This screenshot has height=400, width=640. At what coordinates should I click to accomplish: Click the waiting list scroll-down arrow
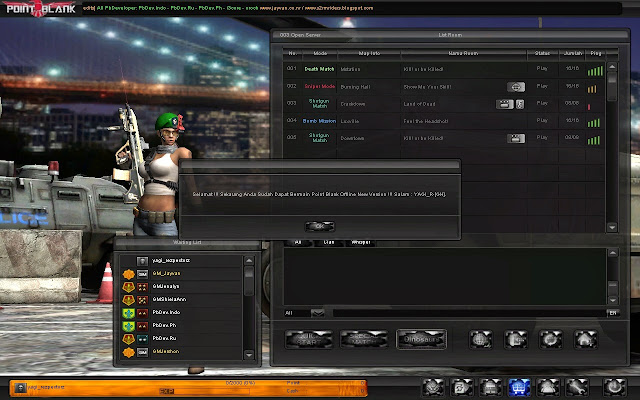tap(249, 355)
